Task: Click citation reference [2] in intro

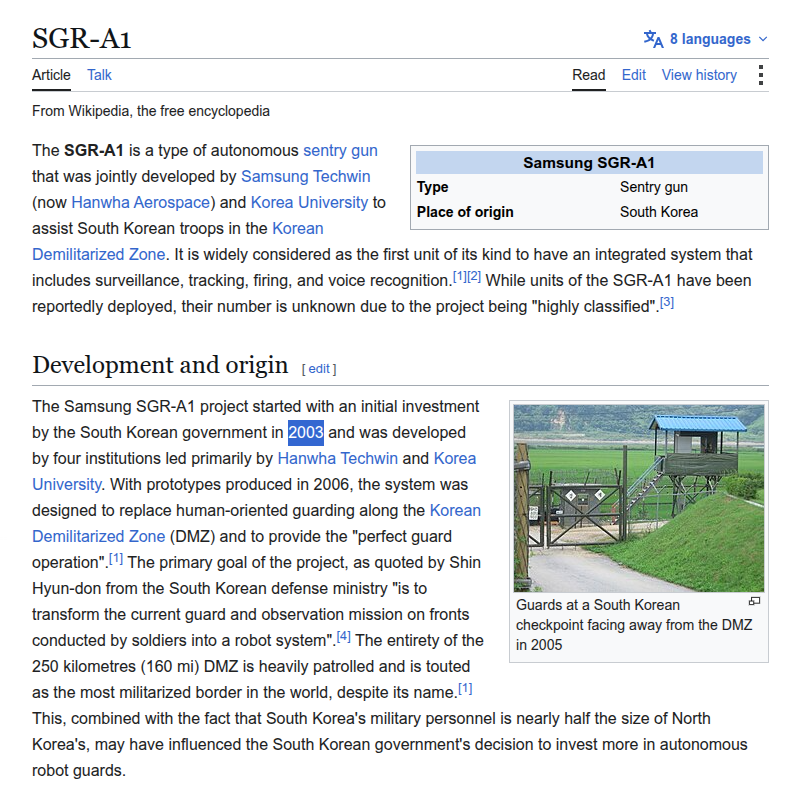Action: [x=474, y=277]
